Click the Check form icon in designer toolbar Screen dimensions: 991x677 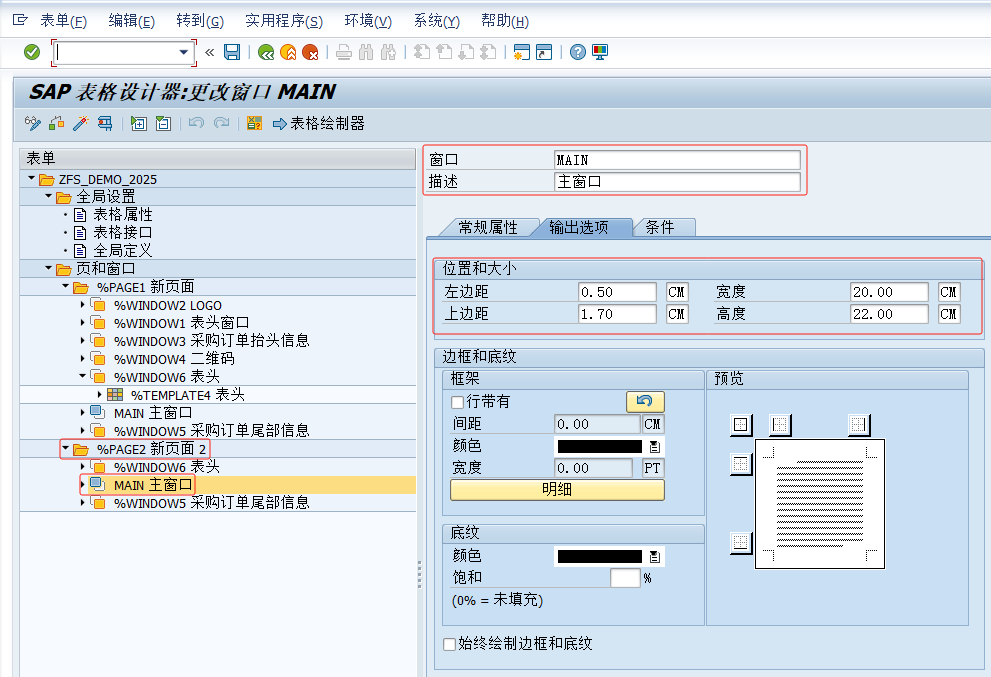click(x=56, y=123)
